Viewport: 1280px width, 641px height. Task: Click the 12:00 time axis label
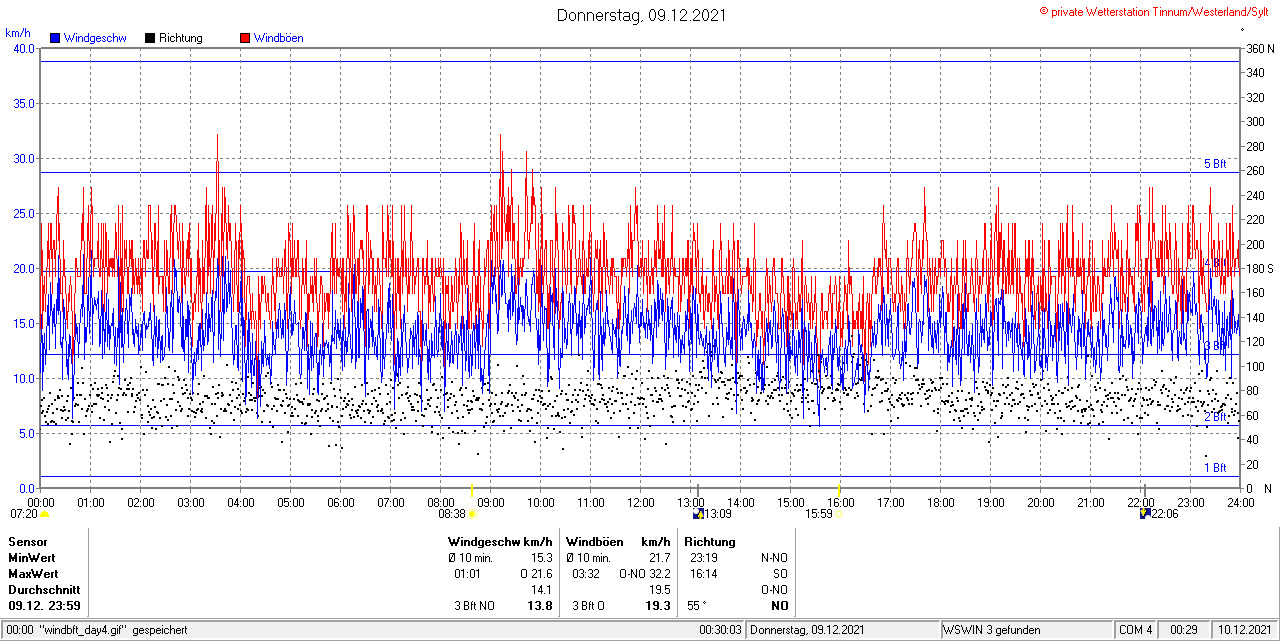(x=641, y=502)
